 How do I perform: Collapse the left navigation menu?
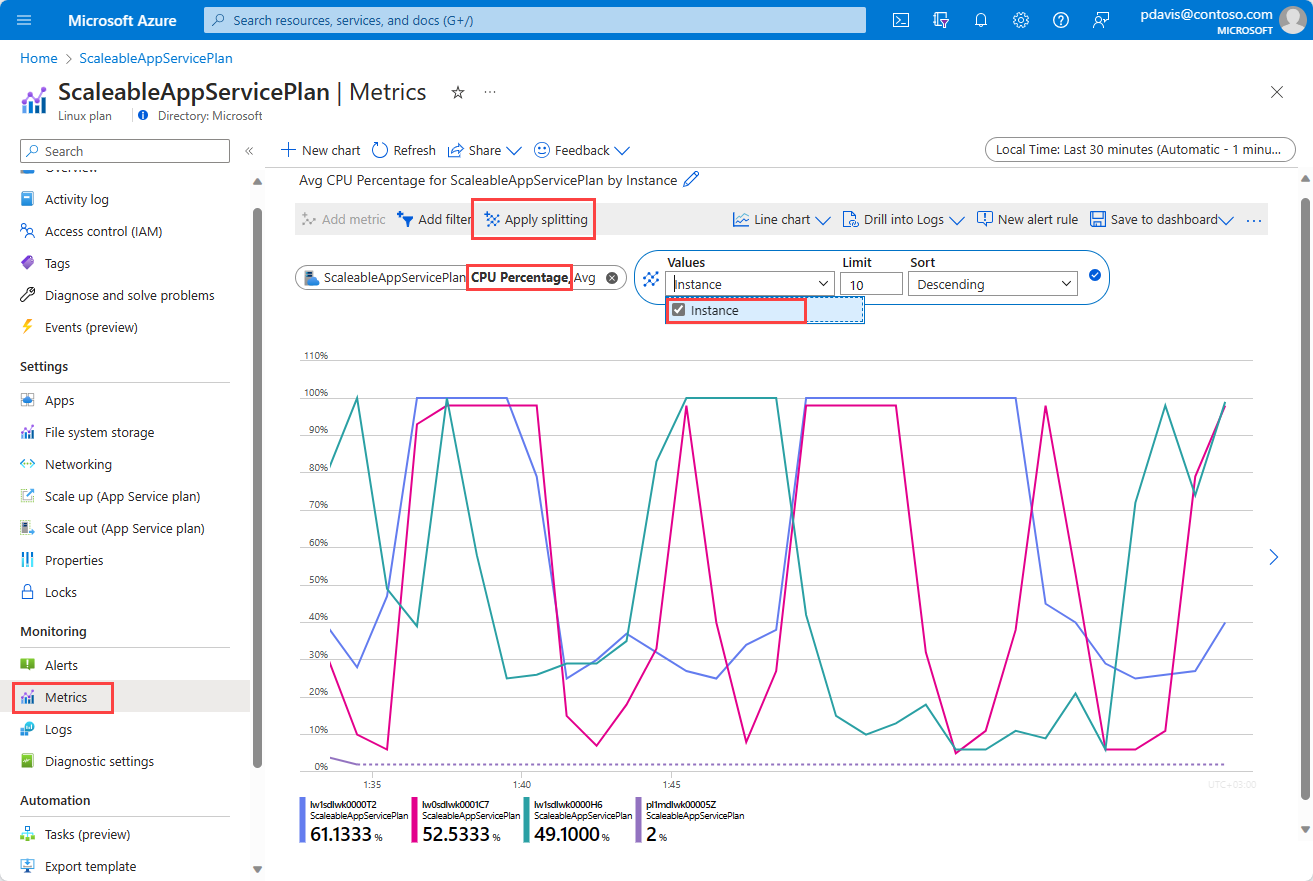(x=249, y=151)
